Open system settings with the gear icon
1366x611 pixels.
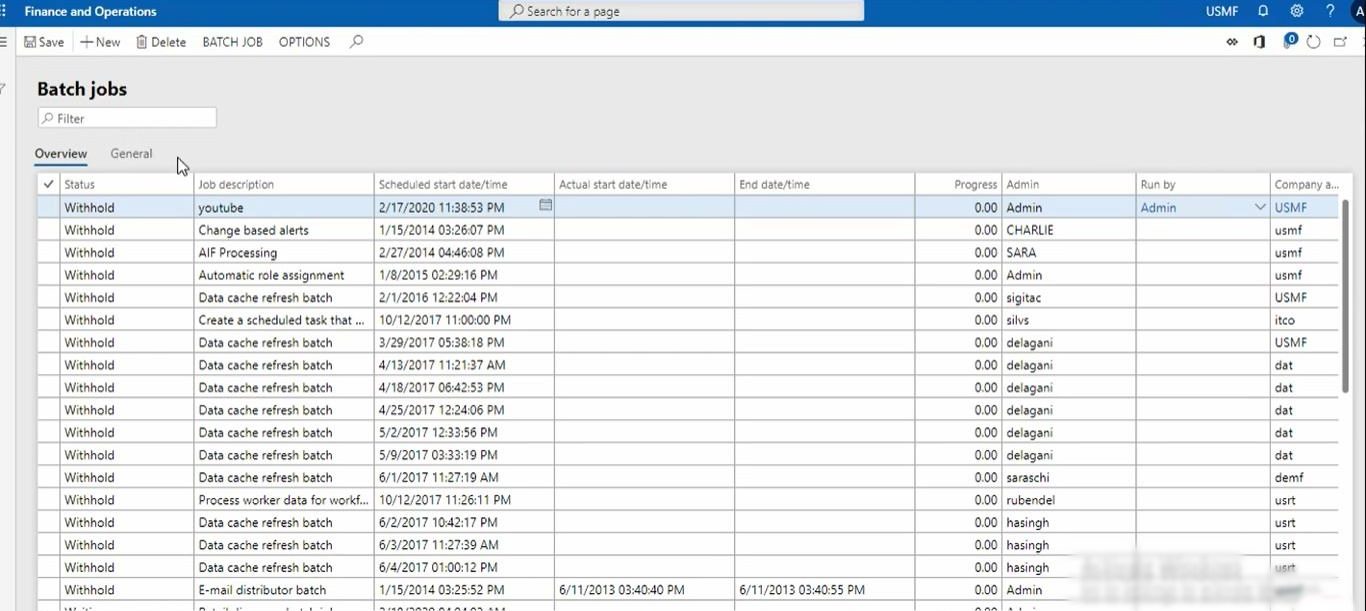1296,11
